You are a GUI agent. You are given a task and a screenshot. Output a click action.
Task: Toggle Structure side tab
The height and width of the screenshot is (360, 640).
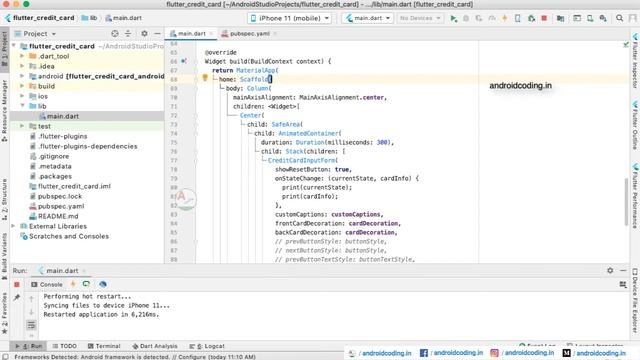point(4,199)
